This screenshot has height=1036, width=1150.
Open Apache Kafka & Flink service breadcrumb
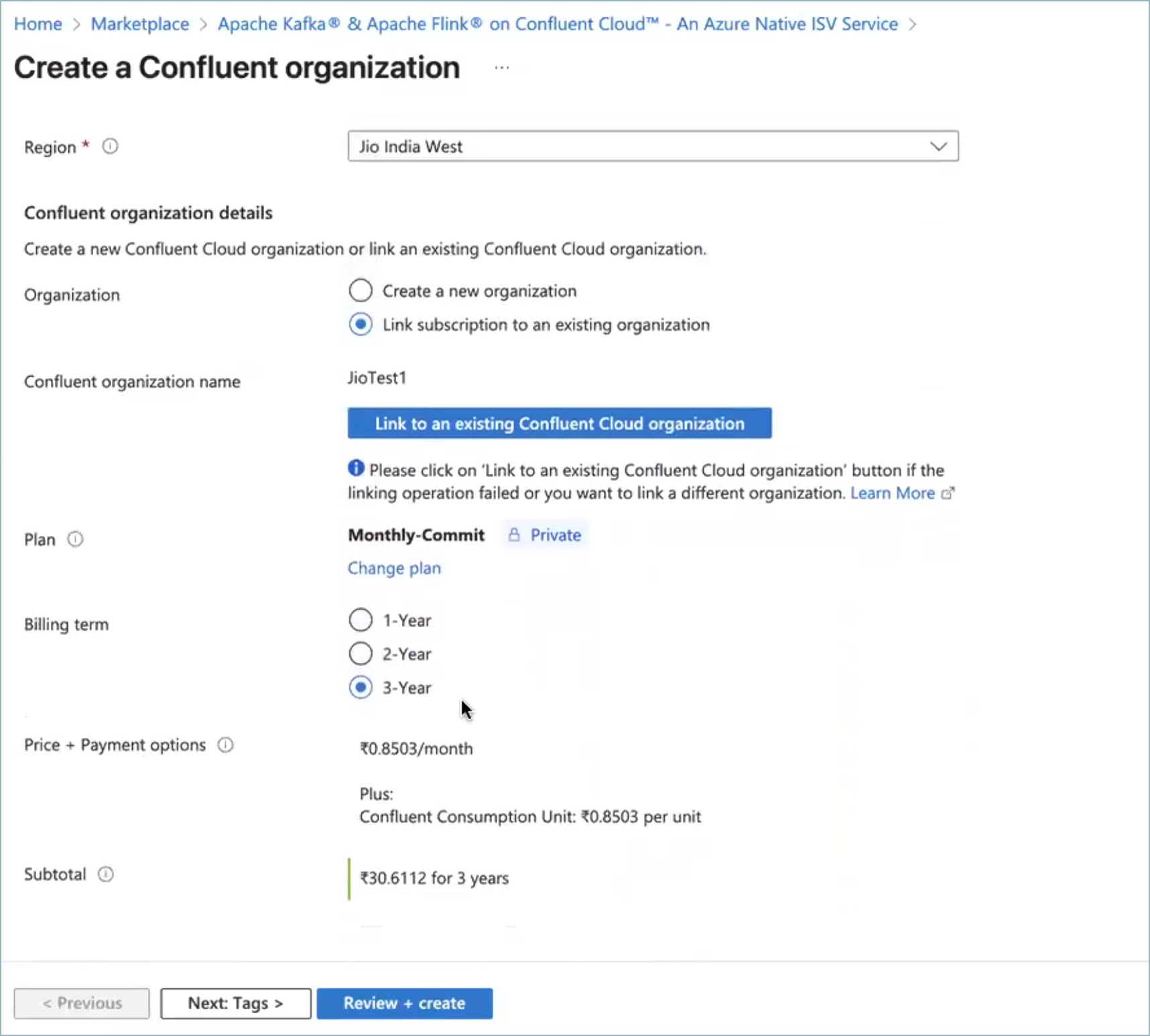coord(558,24)
